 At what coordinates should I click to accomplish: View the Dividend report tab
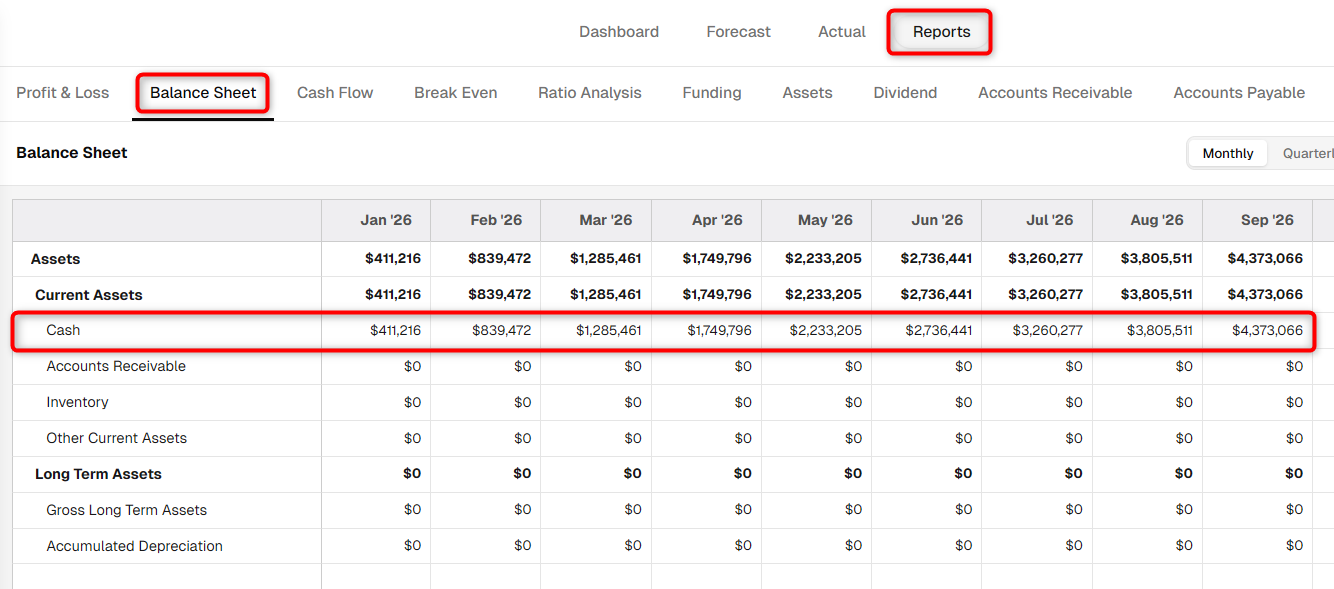tap(905, 93)
